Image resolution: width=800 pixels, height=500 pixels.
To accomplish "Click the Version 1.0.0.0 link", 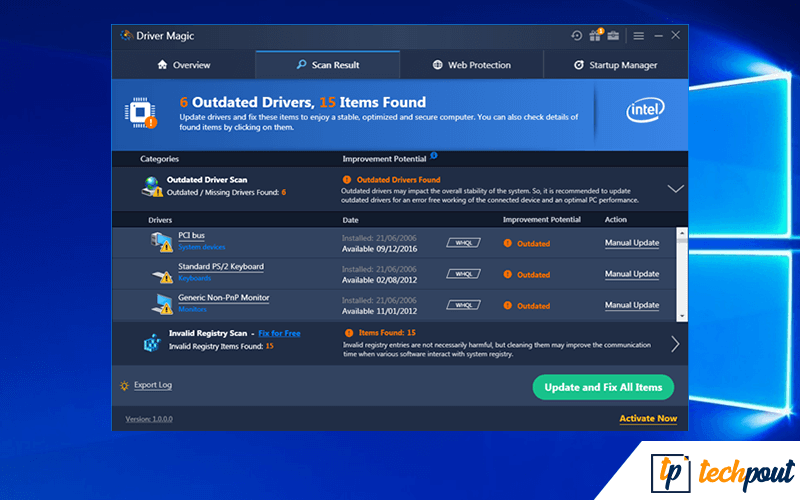I will click(x=149, y=419).
